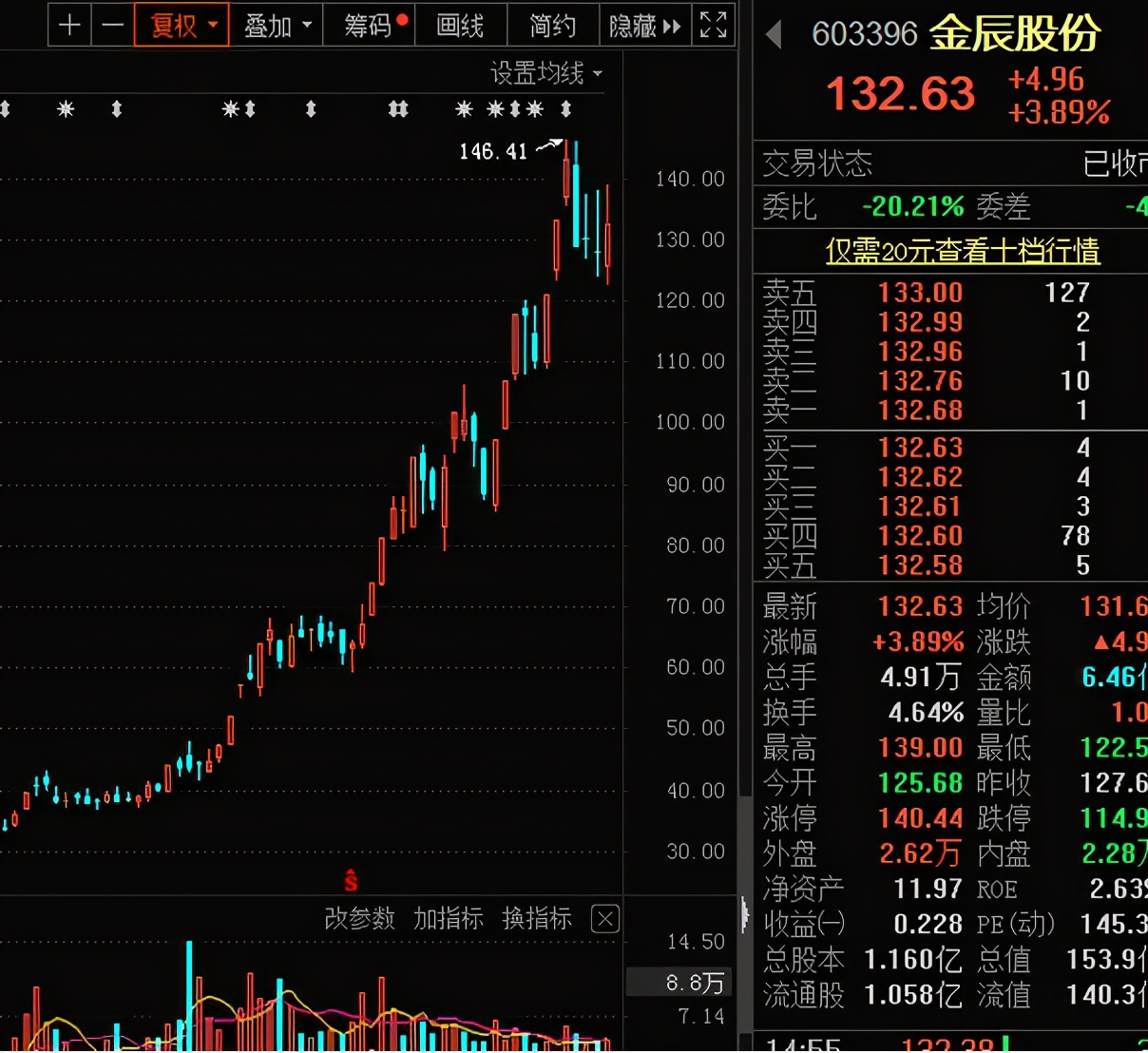Select 加指标 to add an indicator
Screen dimensions: 1148x1053
click(x=448, y=918)
